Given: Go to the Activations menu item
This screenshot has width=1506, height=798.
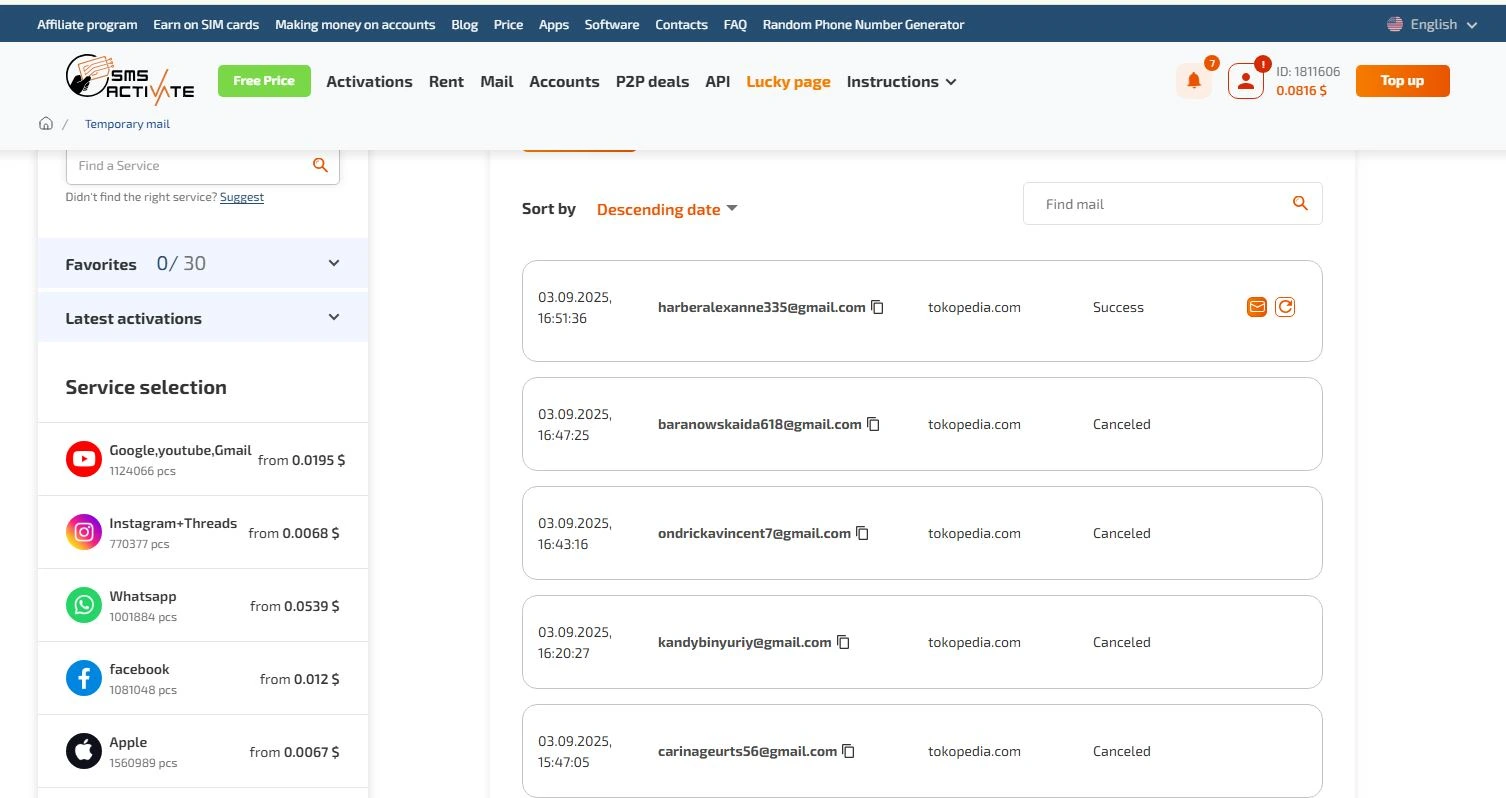Looking at the screenshot, I should coord(369,82).
